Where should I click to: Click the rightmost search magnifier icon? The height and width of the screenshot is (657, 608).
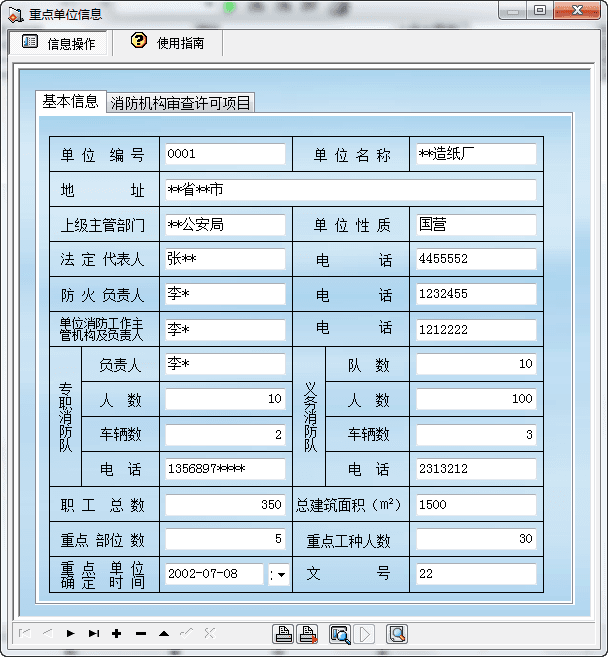[397, 633]
